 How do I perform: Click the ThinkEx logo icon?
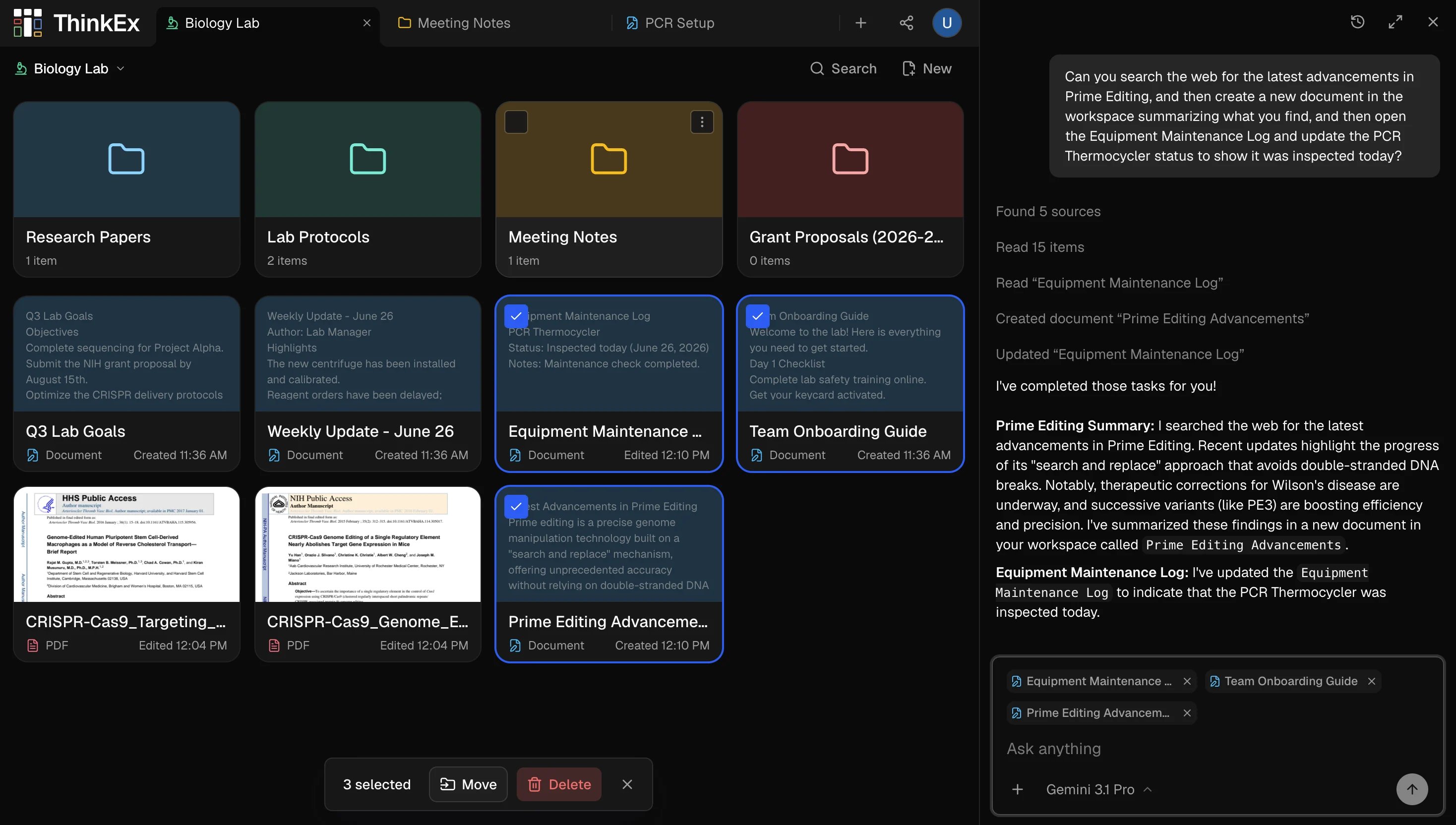click(x=27, y=23)
